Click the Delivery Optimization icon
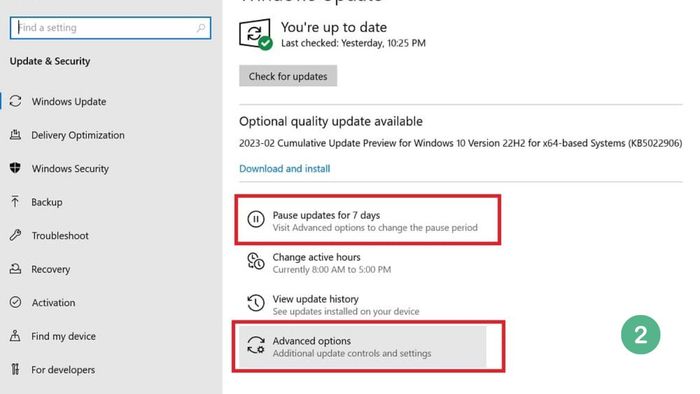 (15, 135)
